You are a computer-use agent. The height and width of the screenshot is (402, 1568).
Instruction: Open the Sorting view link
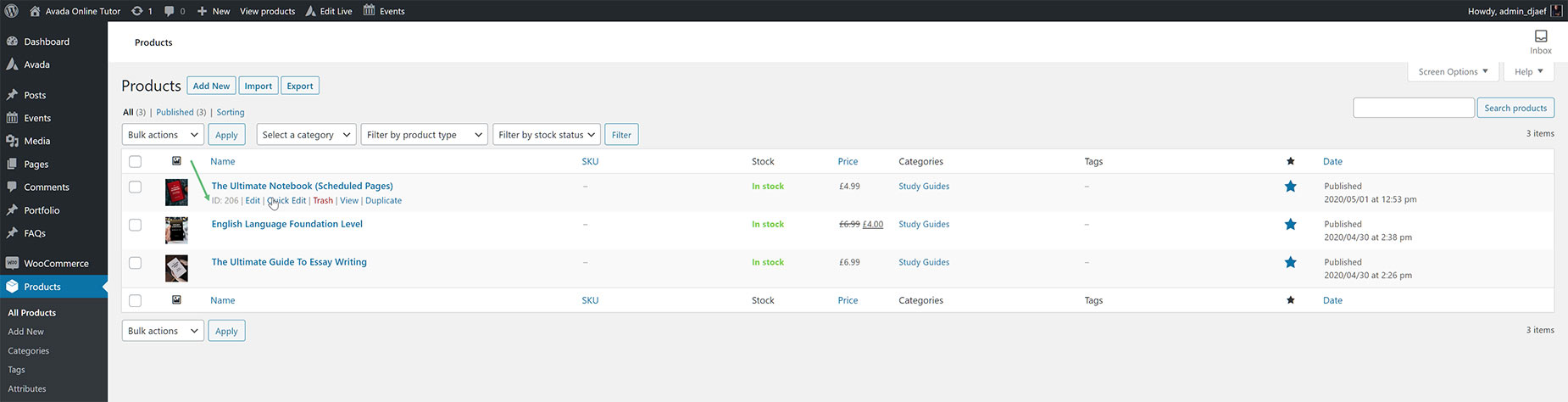pyautogui.click(x=231, y=112)
